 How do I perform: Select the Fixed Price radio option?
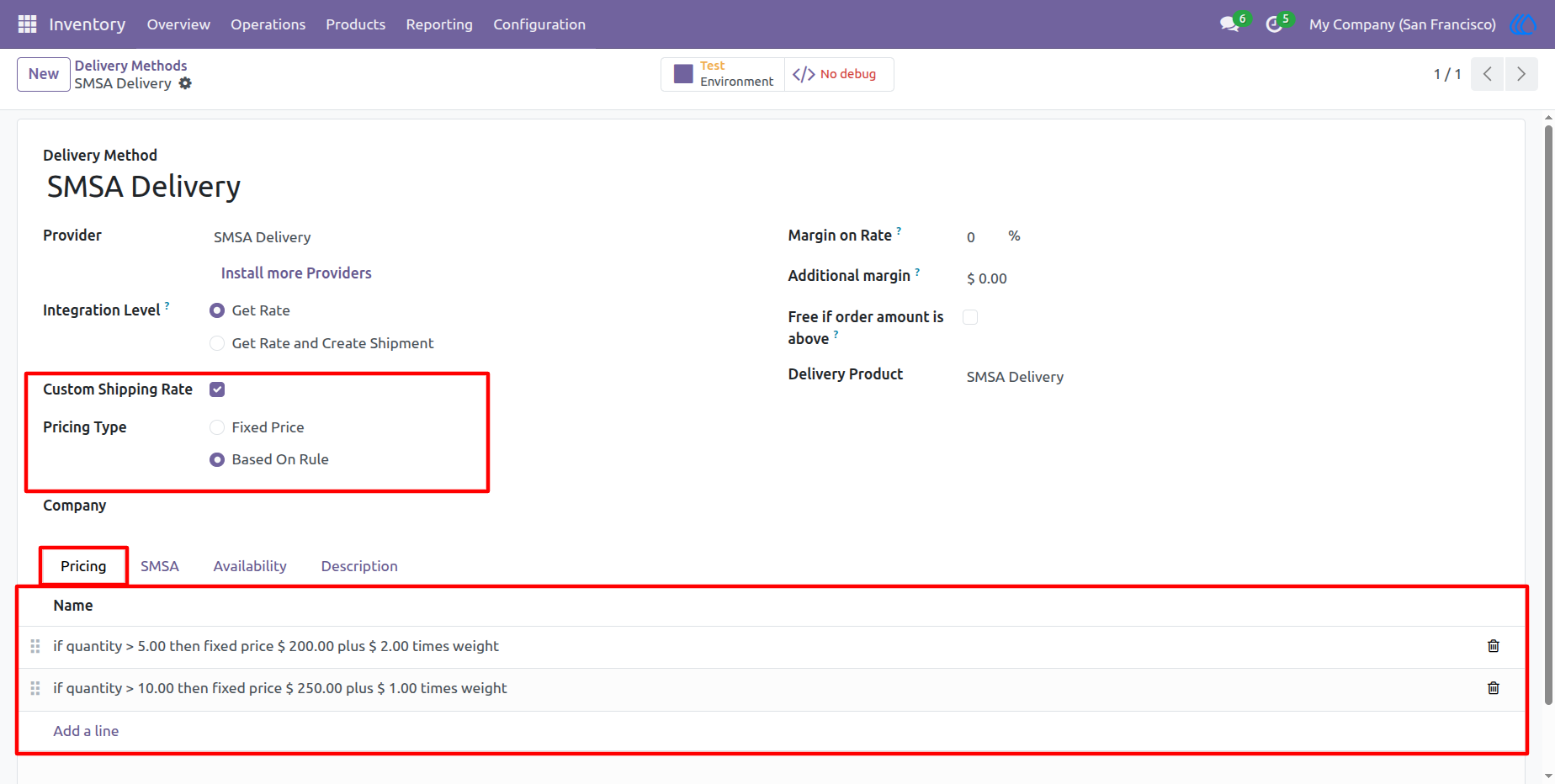pyautogui.click(x=217, y=427)
